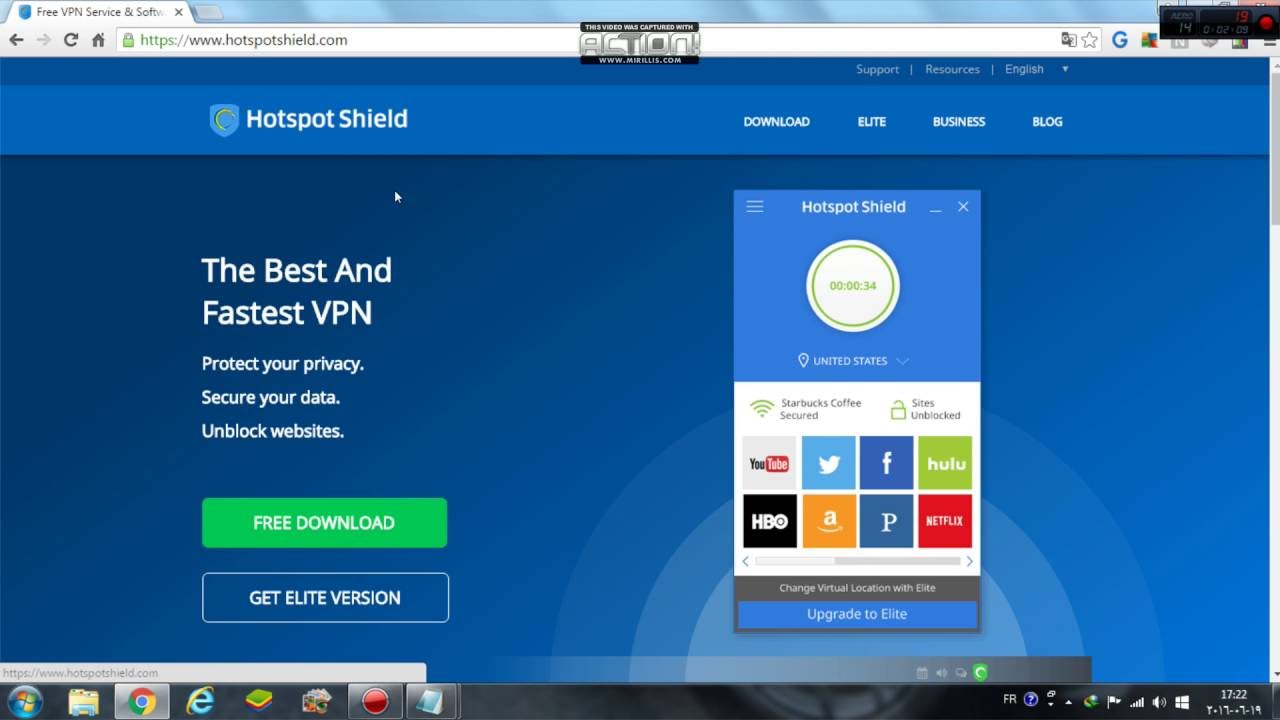This screenshot has height=720, width=1280.
Task: Launch Internet Explorer from the taskbar
Action: point(200,702)
